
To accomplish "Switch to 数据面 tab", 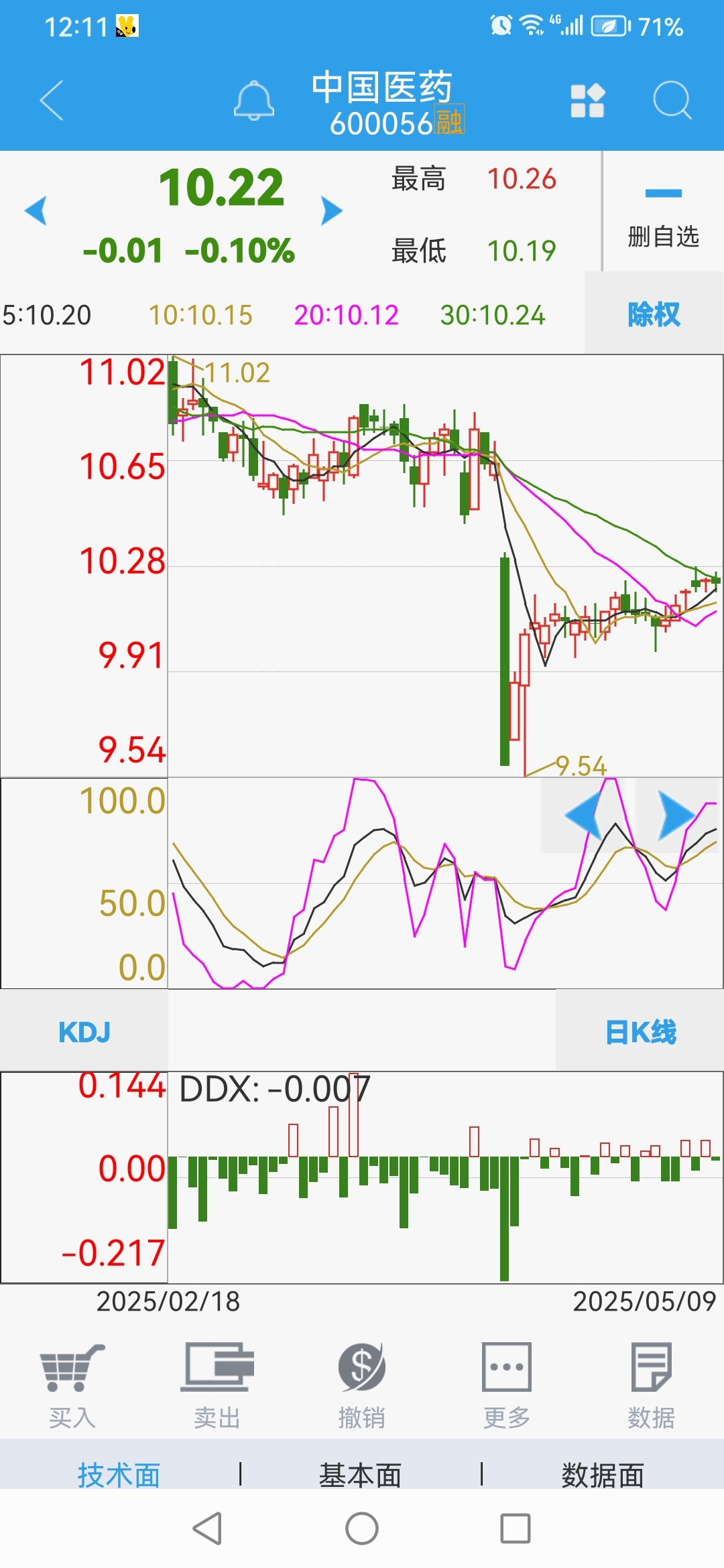I will click(x=603, y=1476).
